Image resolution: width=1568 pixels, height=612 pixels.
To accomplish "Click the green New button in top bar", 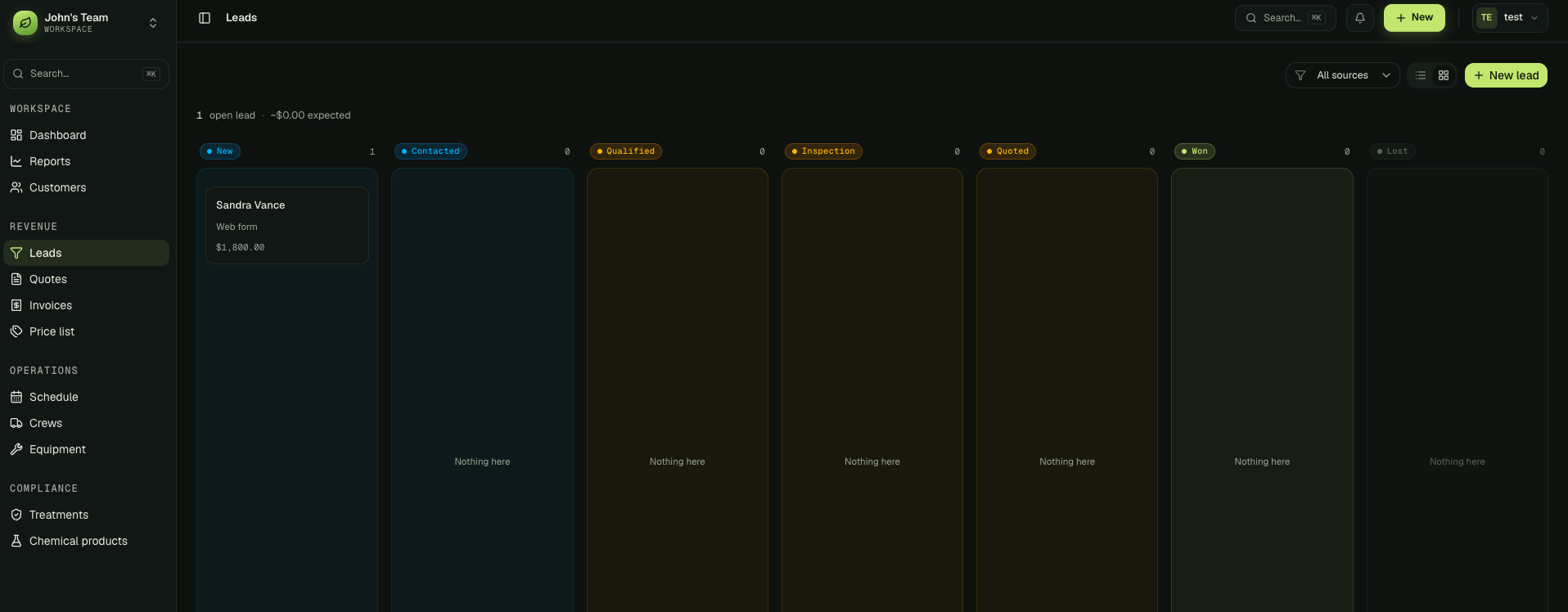I will tap(1414, 18).
